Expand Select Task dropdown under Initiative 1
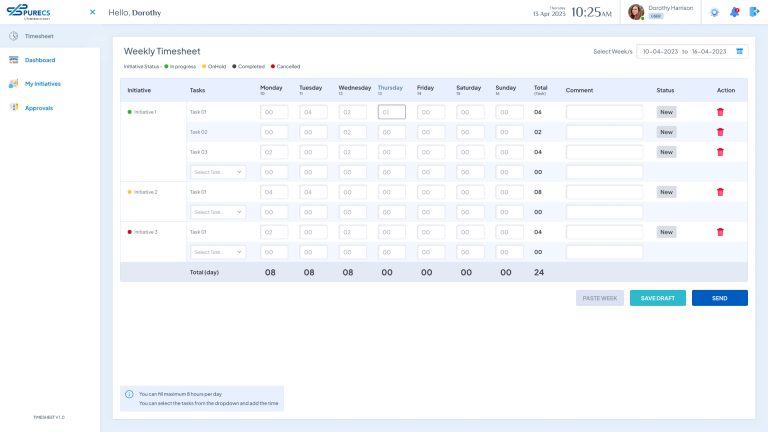This screenshot has height=432, width=768. 218,172
